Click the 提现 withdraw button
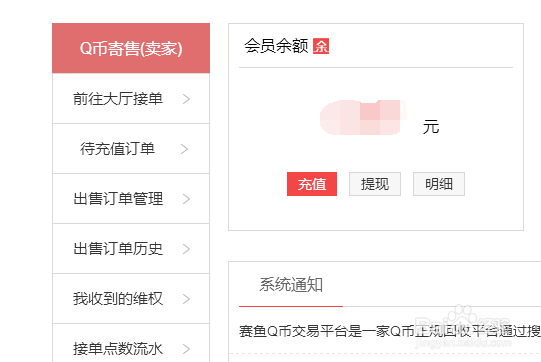This screenshot has height=362, width=541. click(375, 184)
